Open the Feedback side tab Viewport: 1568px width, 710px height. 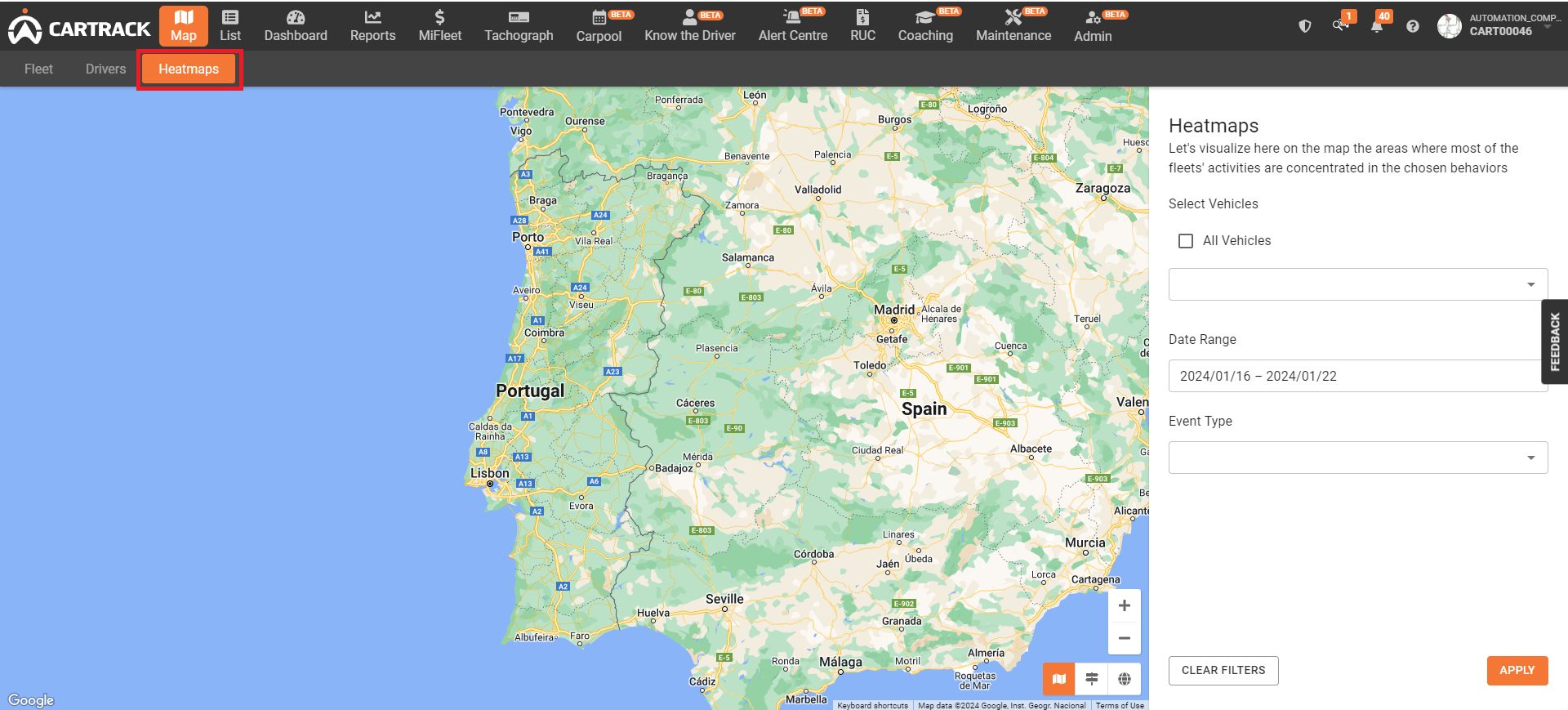pyautogui.click(x=1554, y=342)
